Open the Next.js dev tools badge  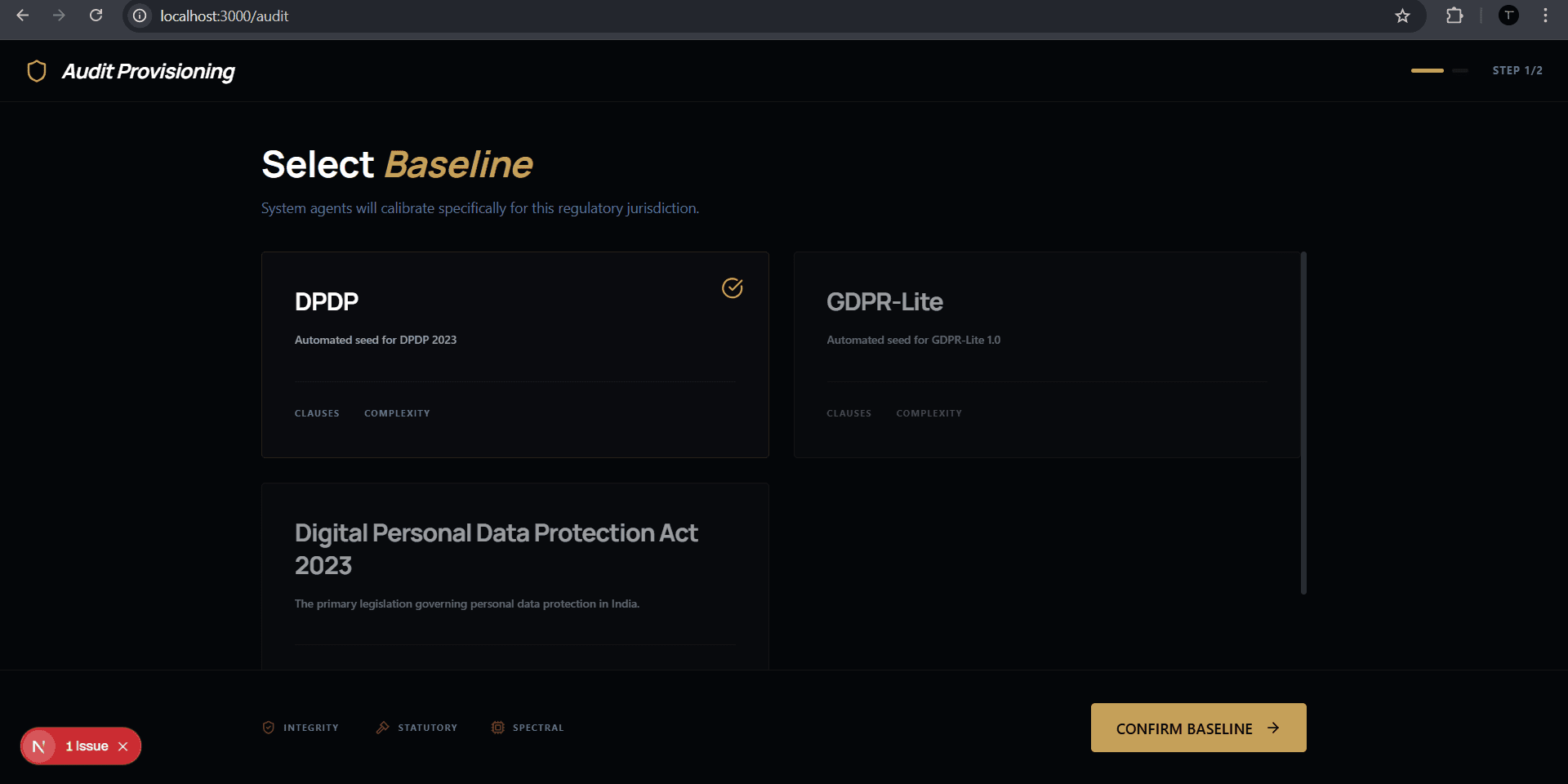click(x=38, y=746)
